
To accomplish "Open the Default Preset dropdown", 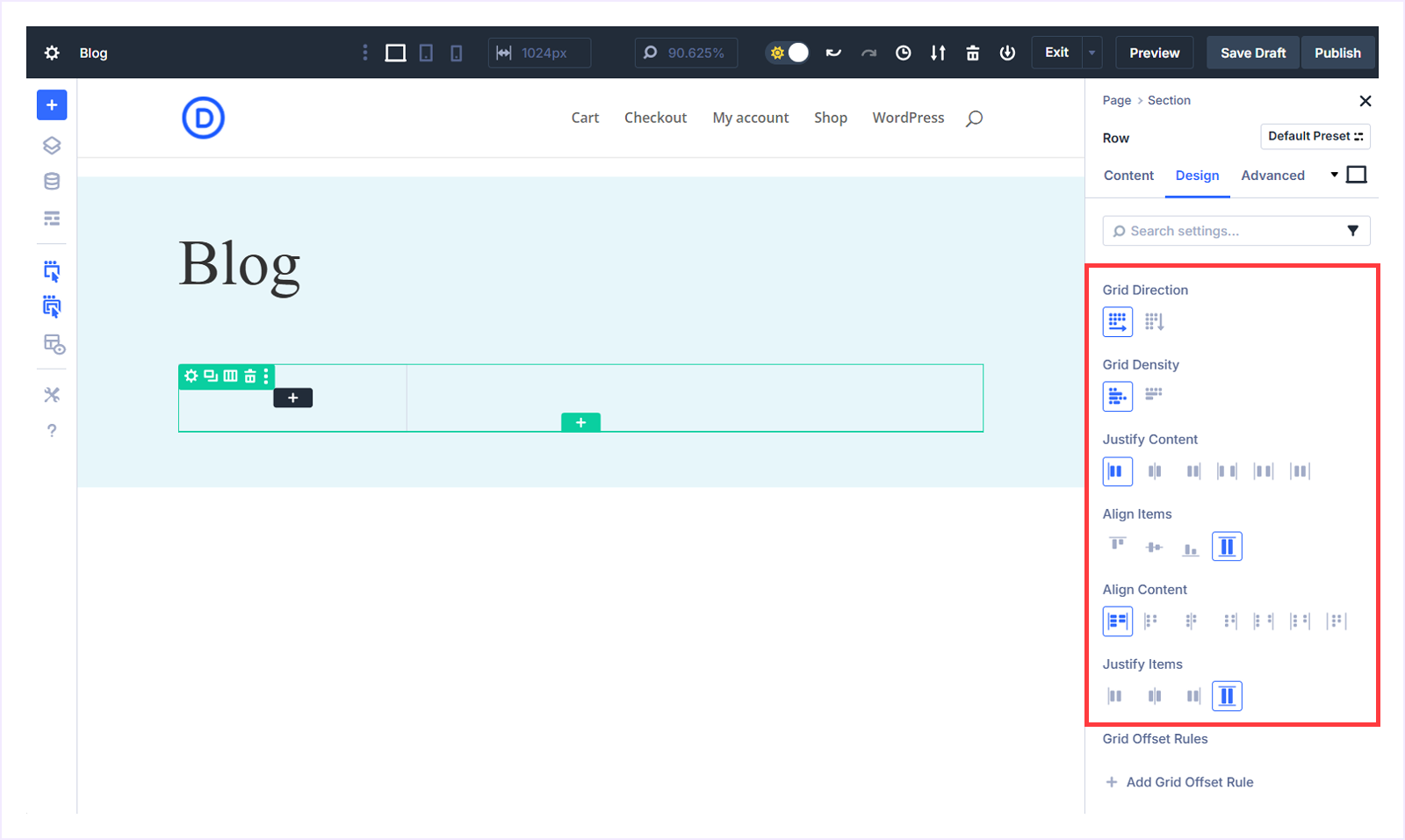I will tap(1315, 136).
